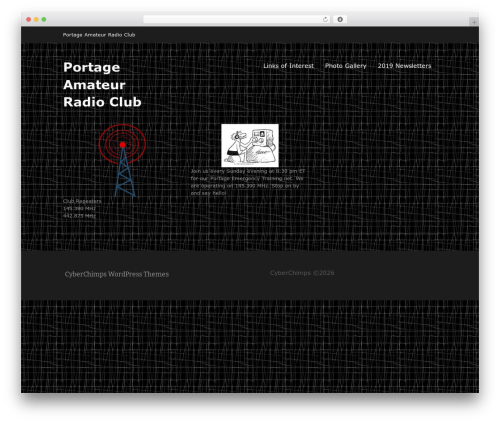This screenshot has width=500, height=423.
Task: Click the 442.875 MHz repeater frequency text
Action: click(x=79, y=216)
